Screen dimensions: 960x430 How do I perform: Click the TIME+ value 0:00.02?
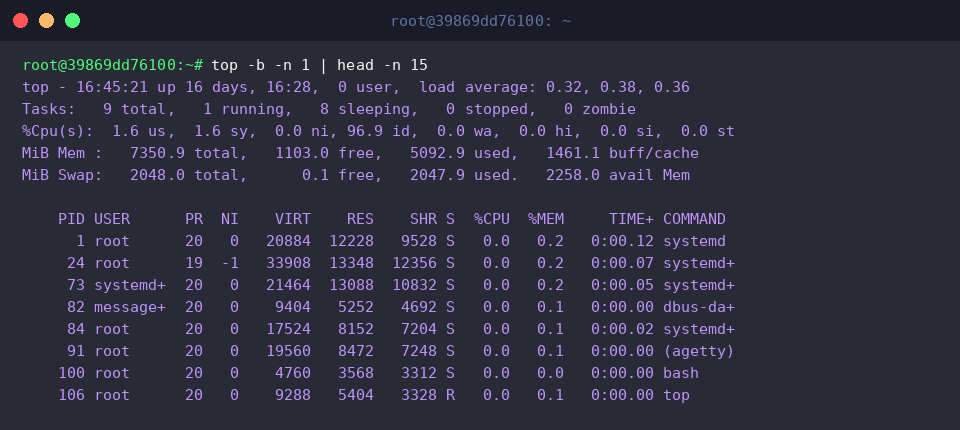pos(622,330)
